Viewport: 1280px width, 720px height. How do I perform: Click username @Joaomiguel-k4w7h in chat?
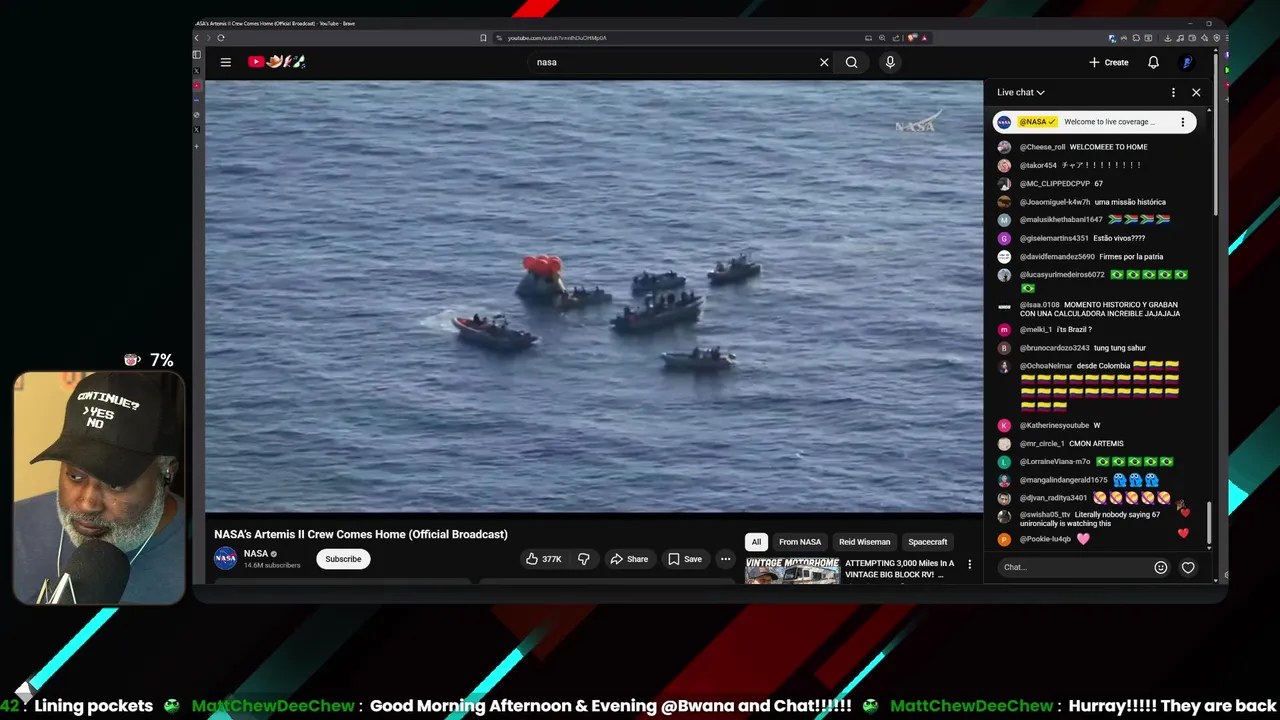click(x=1055, y=202)
